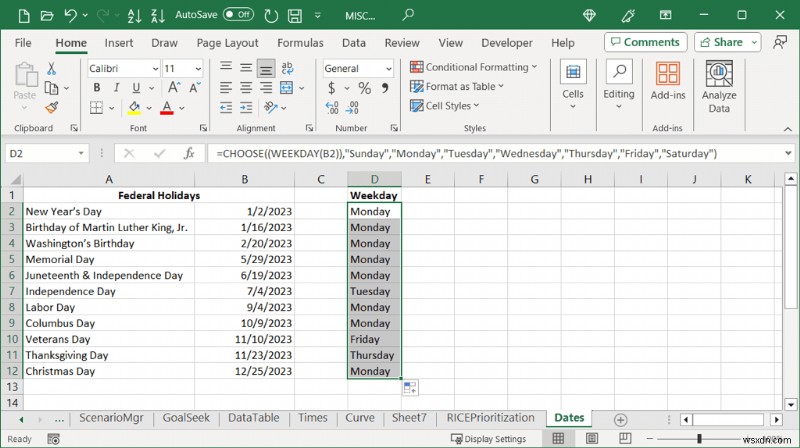Toggle Bottom Align in Alignment group
This screenshot has width=800, height=448.
coord(266,68)
